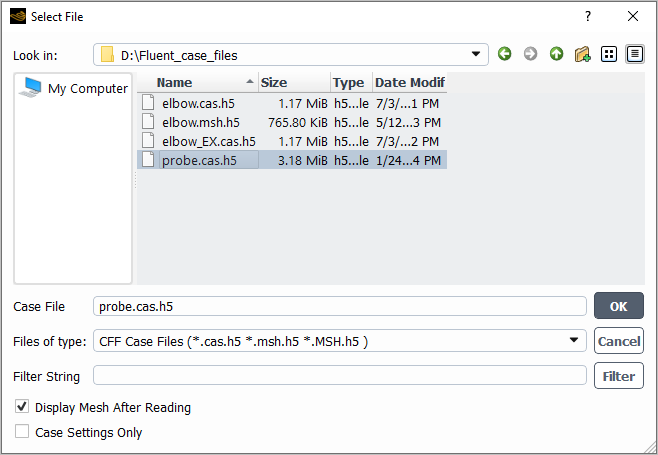Sort files by Type column header

pos(351,83)
